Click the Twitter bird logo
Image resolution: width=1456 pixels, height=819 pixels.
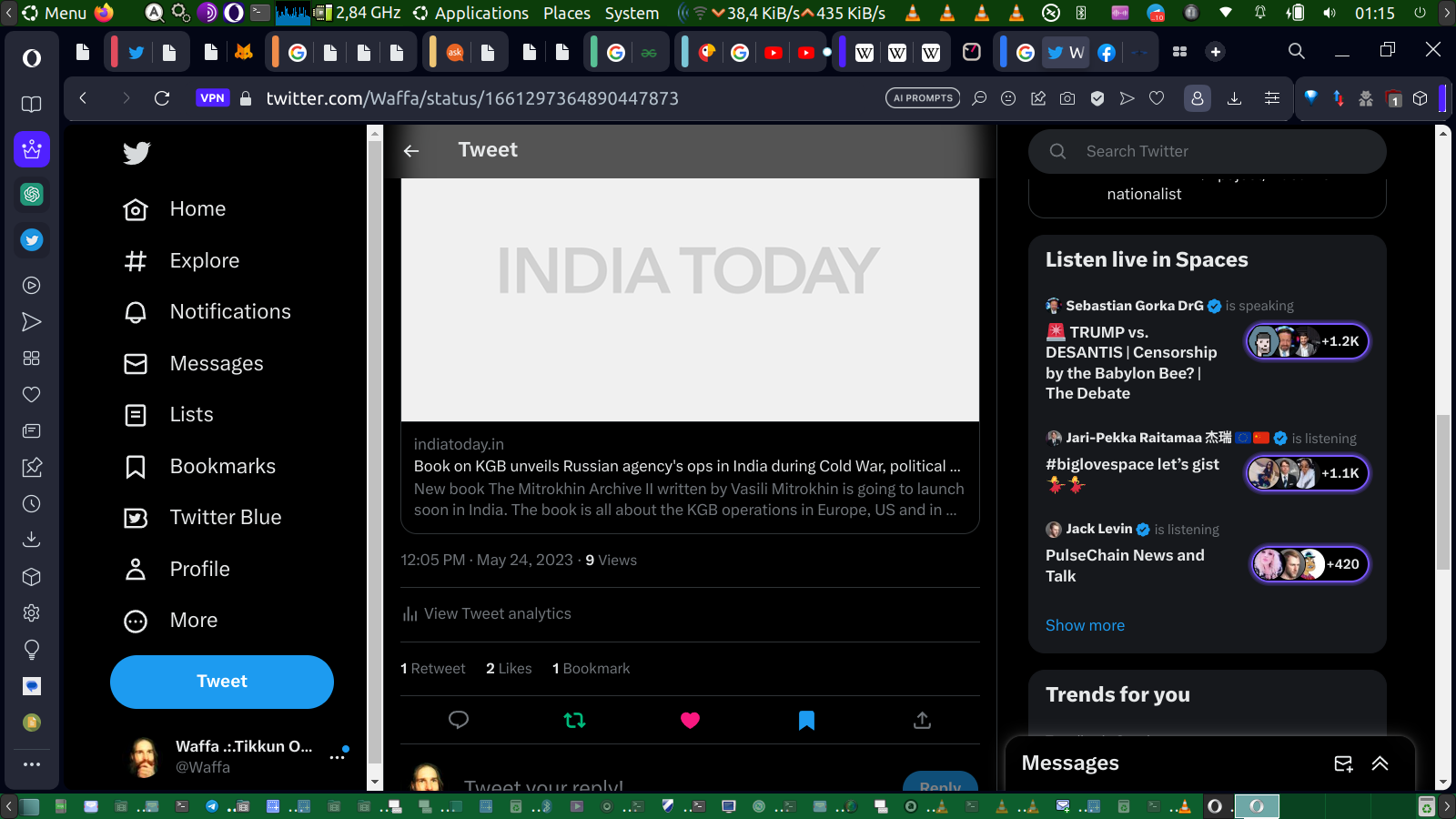click(136, 153)
